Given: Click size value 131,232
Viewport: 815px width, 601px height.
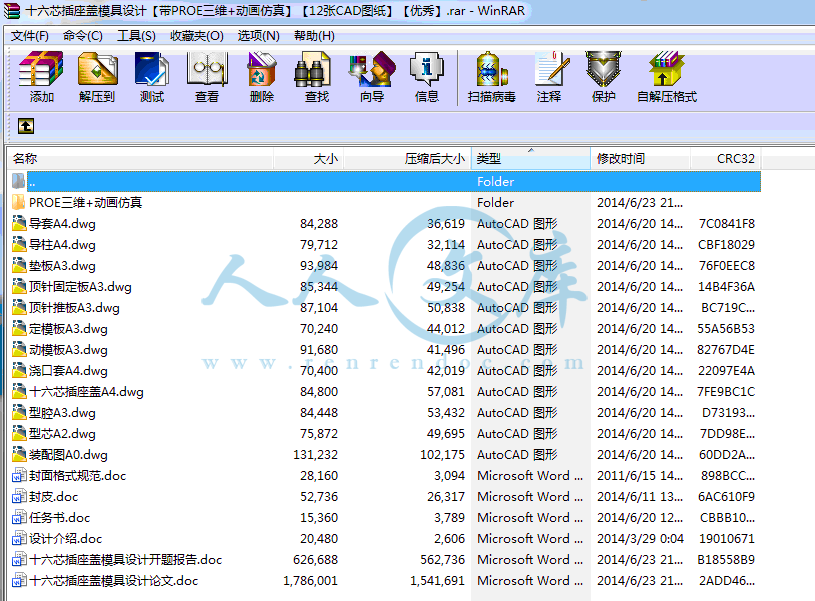Looking at the screenshot, I should coord(316,454).
